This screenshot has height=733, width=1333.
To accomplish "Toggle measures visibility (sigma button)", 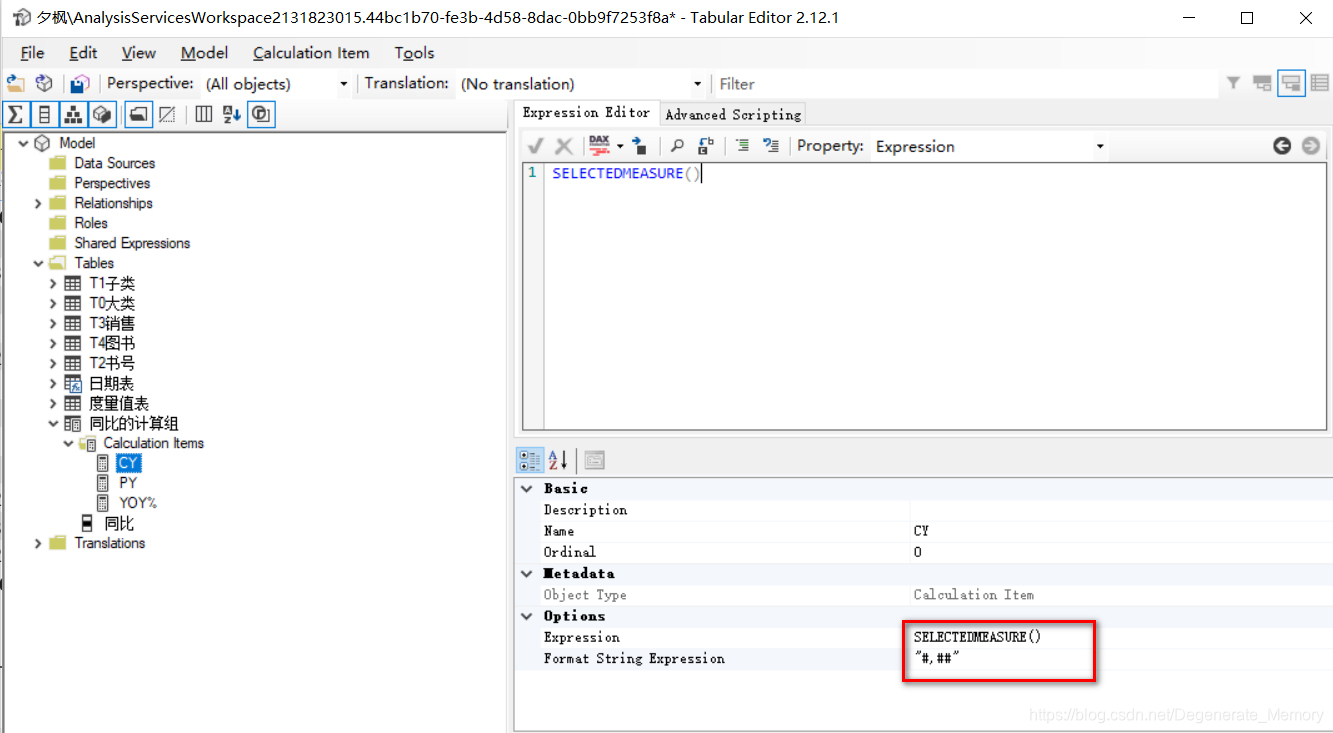I will 15,114.
